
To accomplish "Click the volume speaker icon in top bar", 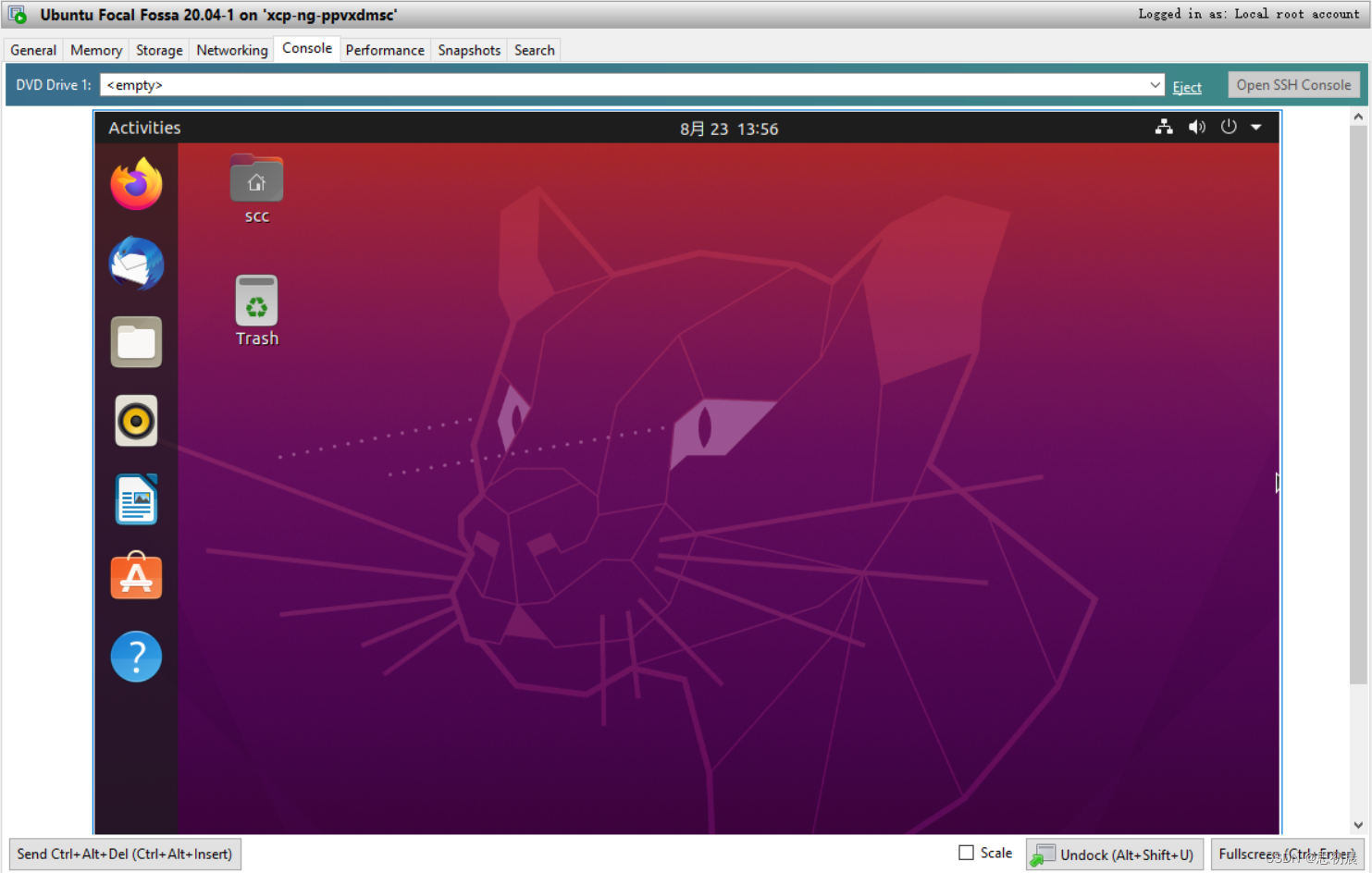I will (x=1196, y=127).
